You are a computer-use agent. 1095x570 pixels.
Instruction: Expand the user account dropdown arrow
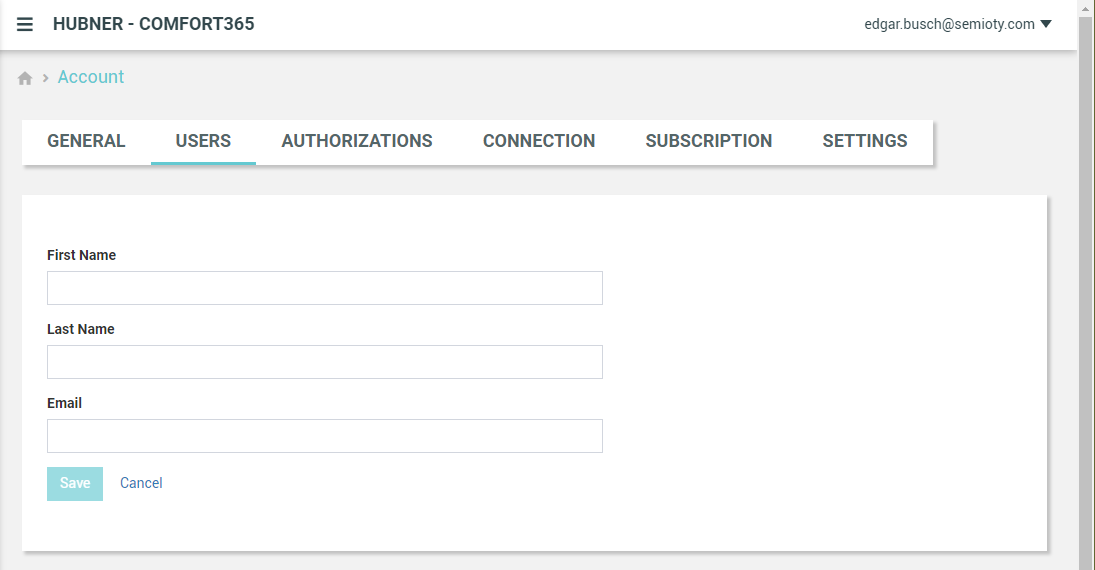point(1046,24)
